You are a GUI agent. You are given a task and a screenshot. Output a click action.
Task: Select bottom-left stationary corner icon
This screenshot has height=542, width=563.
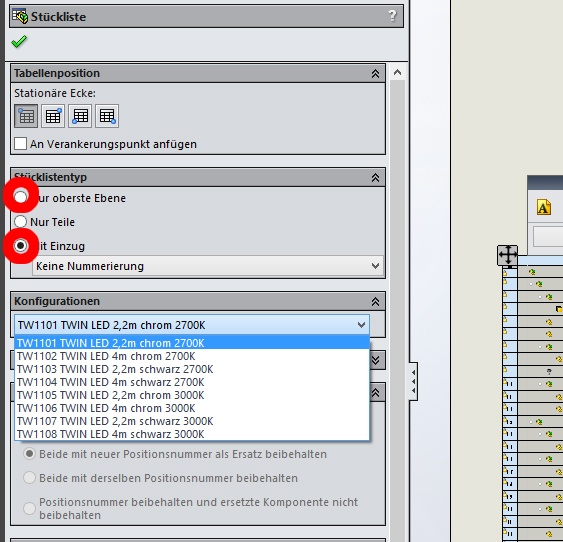80,116
